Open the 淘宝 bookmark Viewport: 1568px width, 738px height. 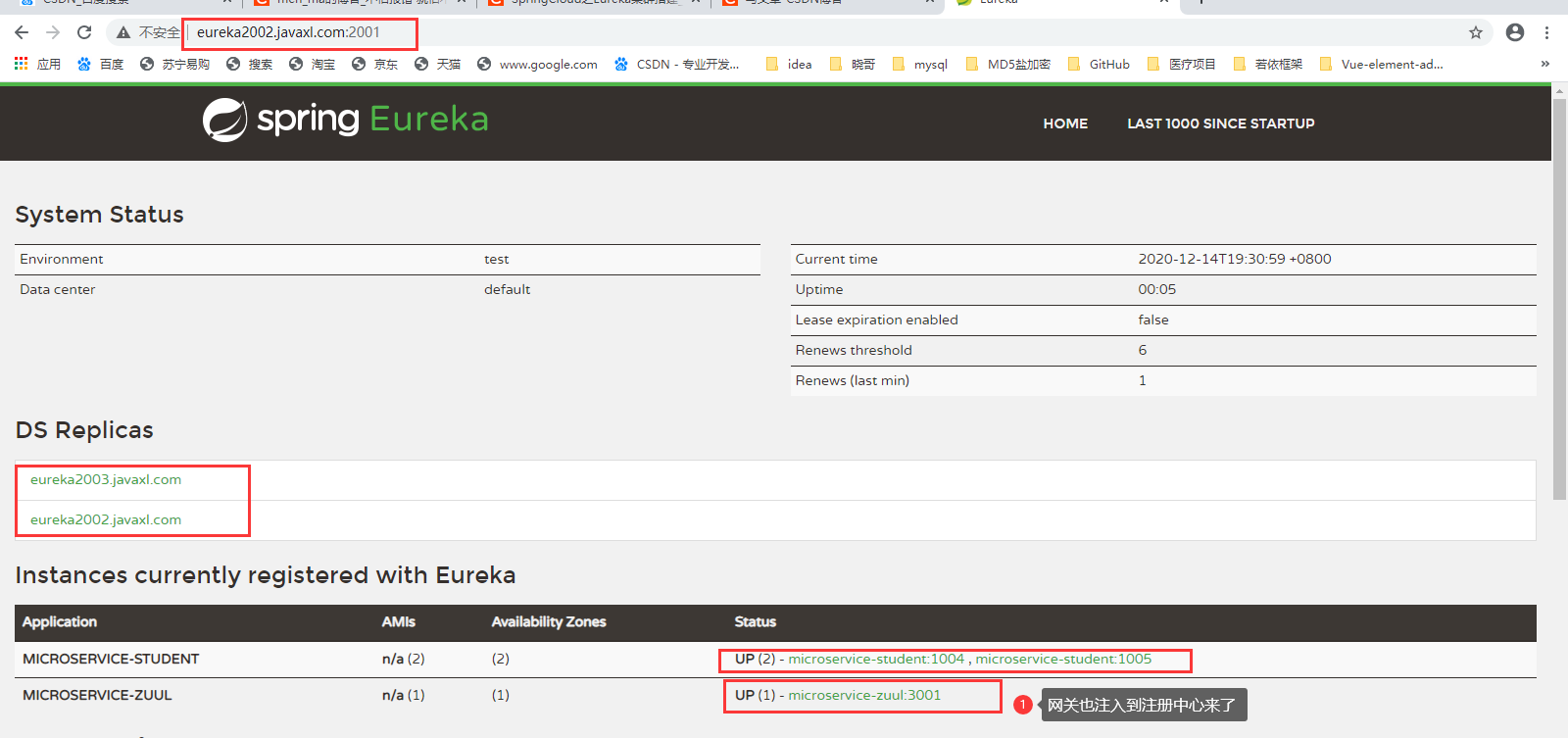click(x=312, y=64)
